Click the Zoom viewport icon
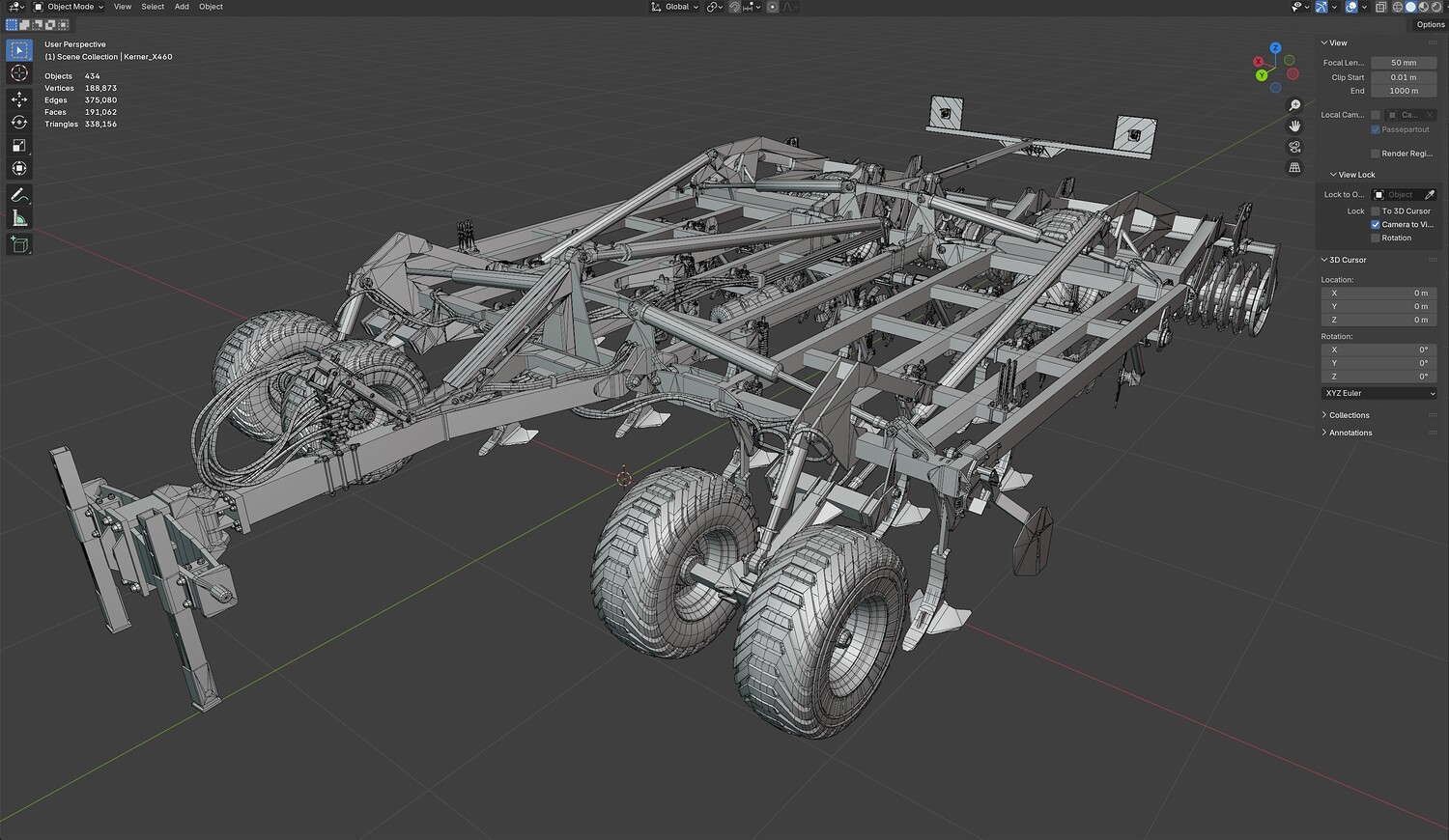The width and height of the screenshot is (1449, 840). tap(1294, 105)
